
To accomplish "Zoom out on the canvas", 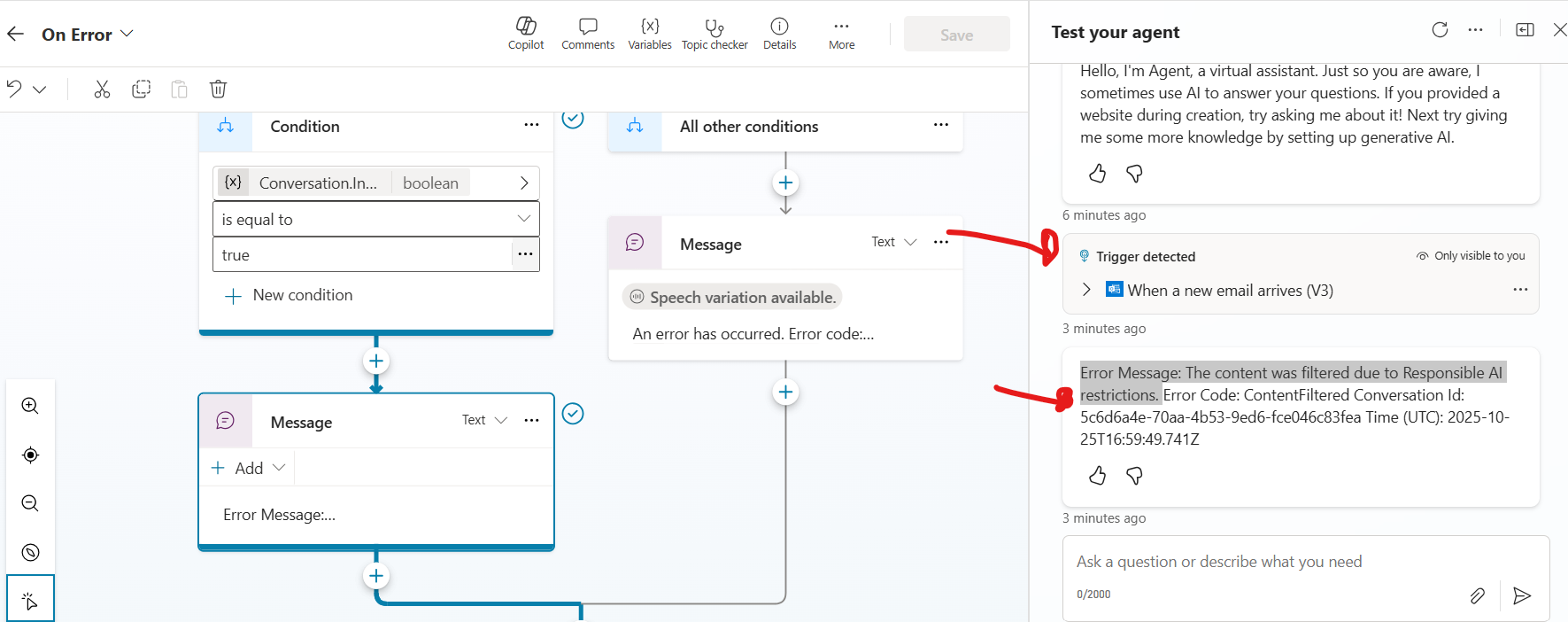I will [x=30, y=503].
